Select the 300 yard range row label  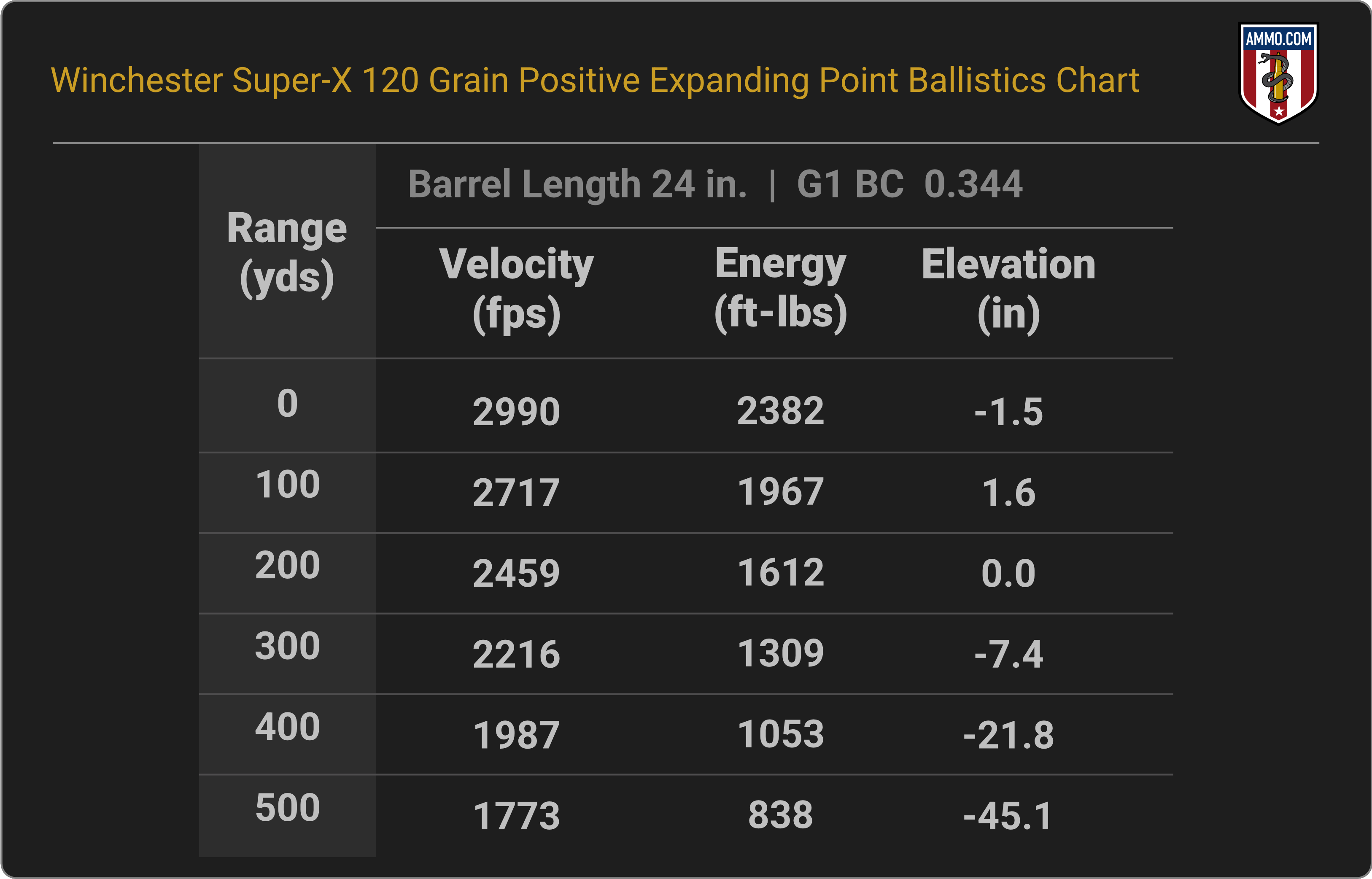pyautogui.click(x=287, y=646)
